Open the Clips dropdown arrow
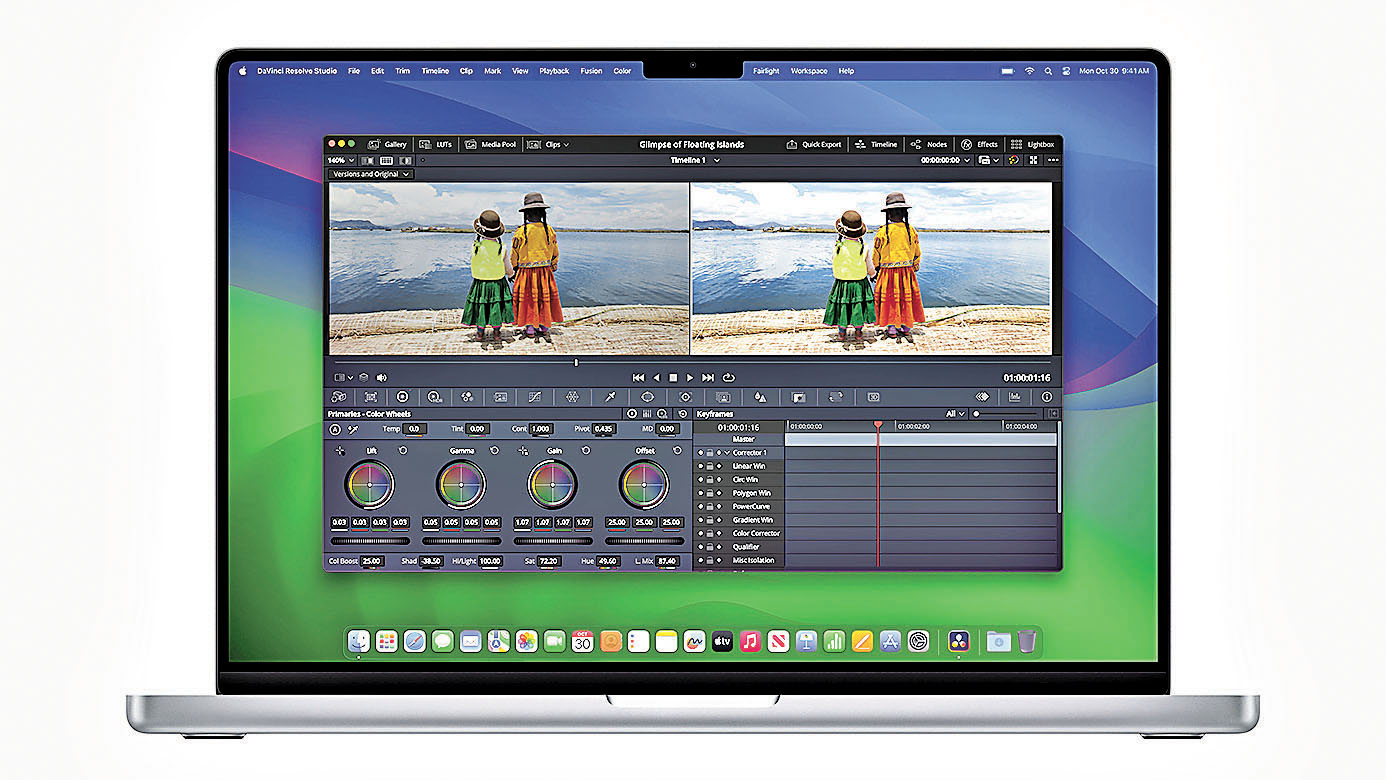 [x=566, y=145]
